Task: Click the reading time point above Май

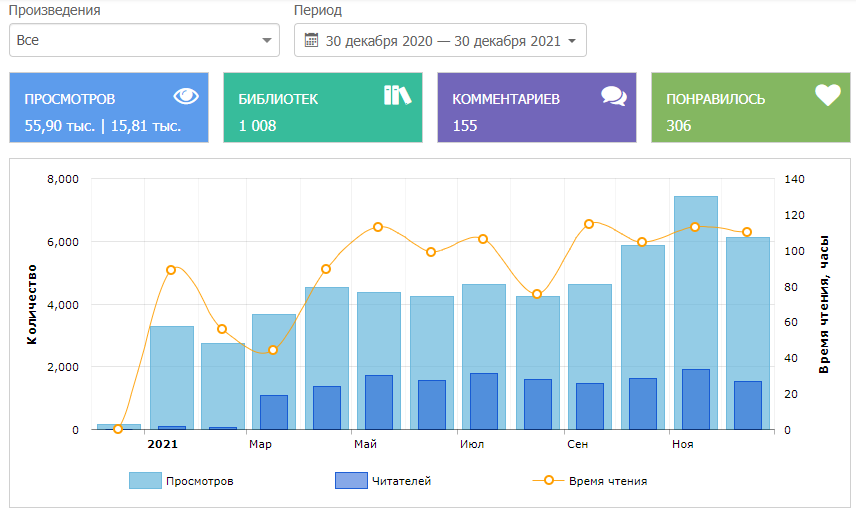Action: point(378,227)
